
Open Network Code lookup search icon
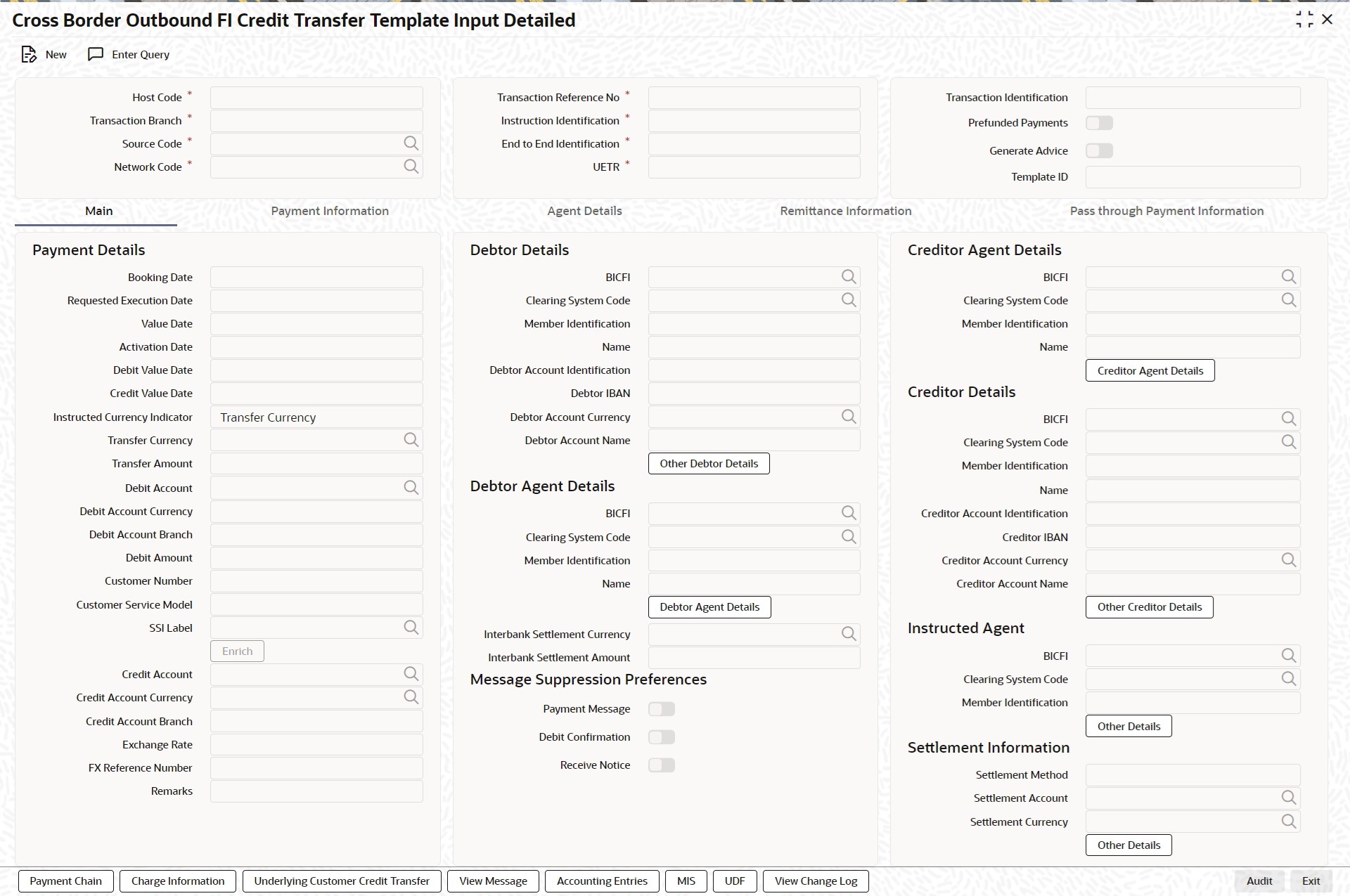(x=411, y=167)
